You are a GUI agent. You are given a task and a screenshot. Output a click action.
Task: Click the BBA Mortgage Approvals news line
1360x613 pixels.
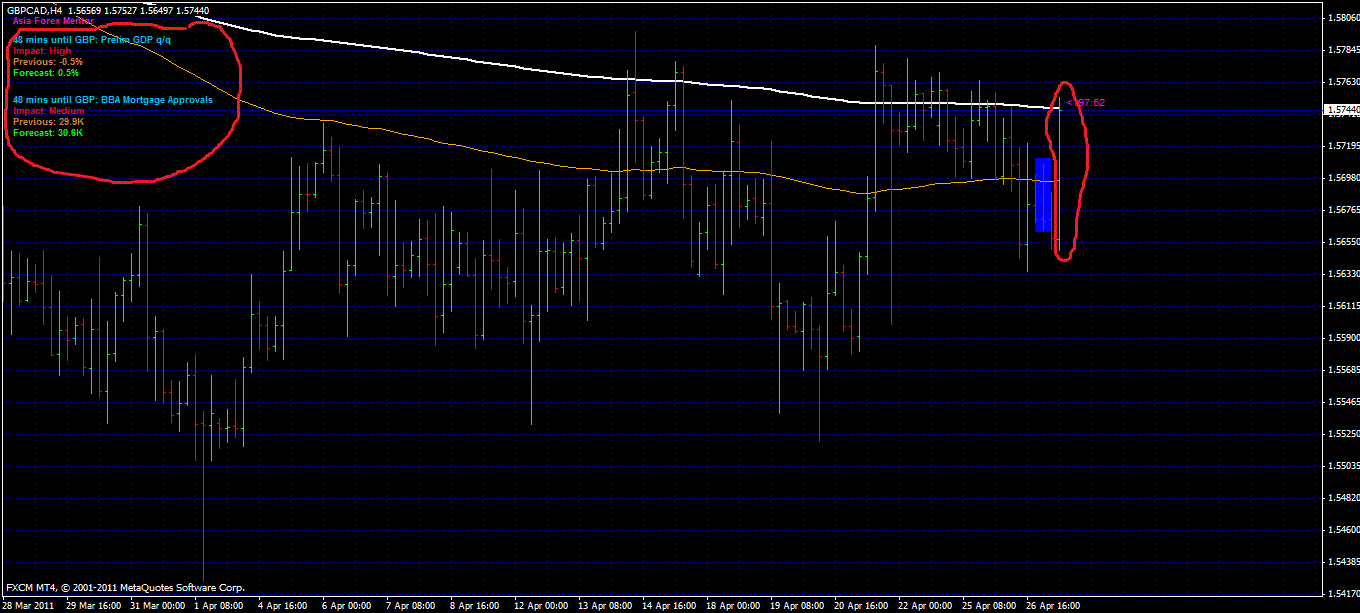[112, 100]
